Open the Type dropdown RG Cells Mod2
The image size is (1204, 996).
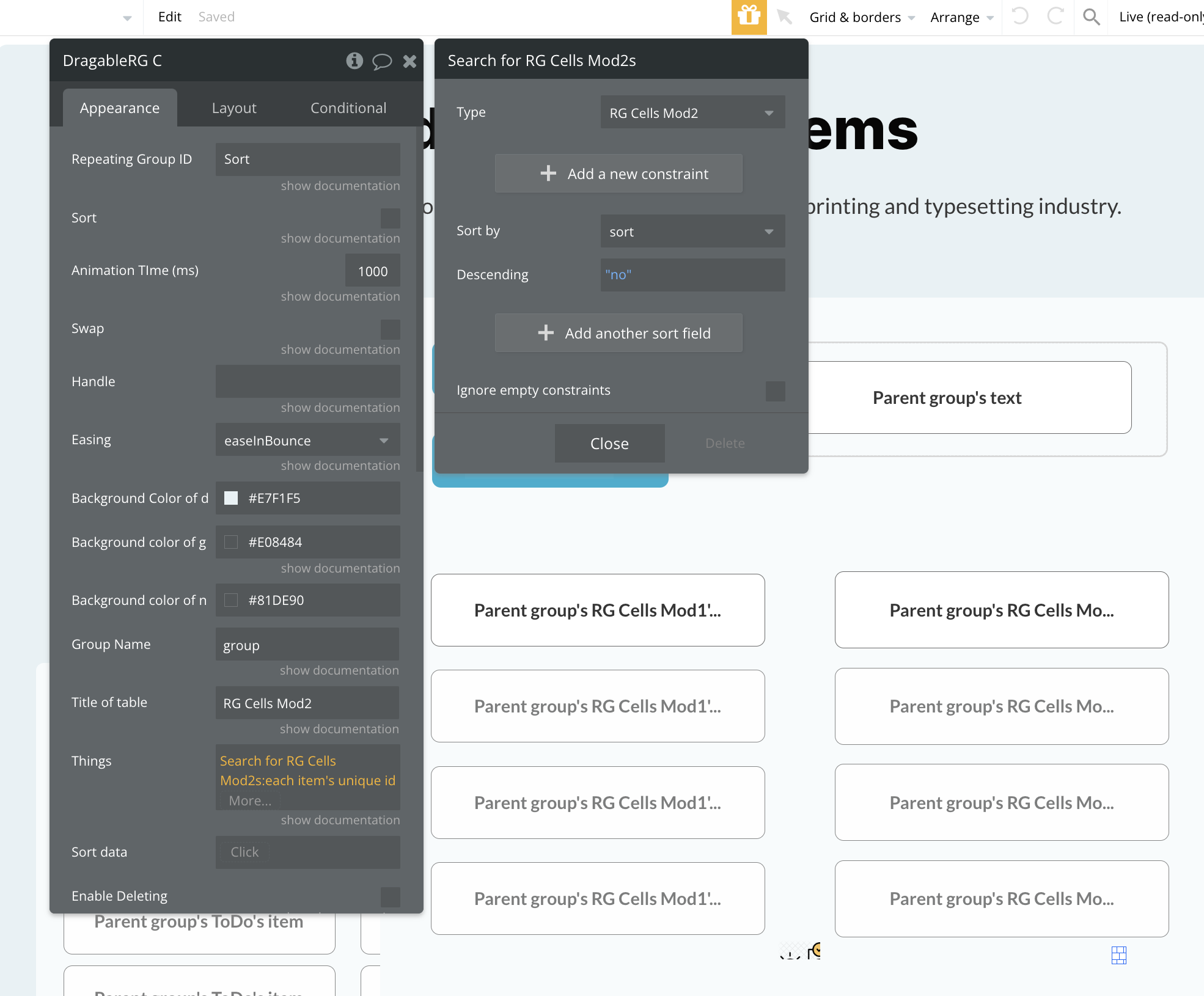coord(692,112)
